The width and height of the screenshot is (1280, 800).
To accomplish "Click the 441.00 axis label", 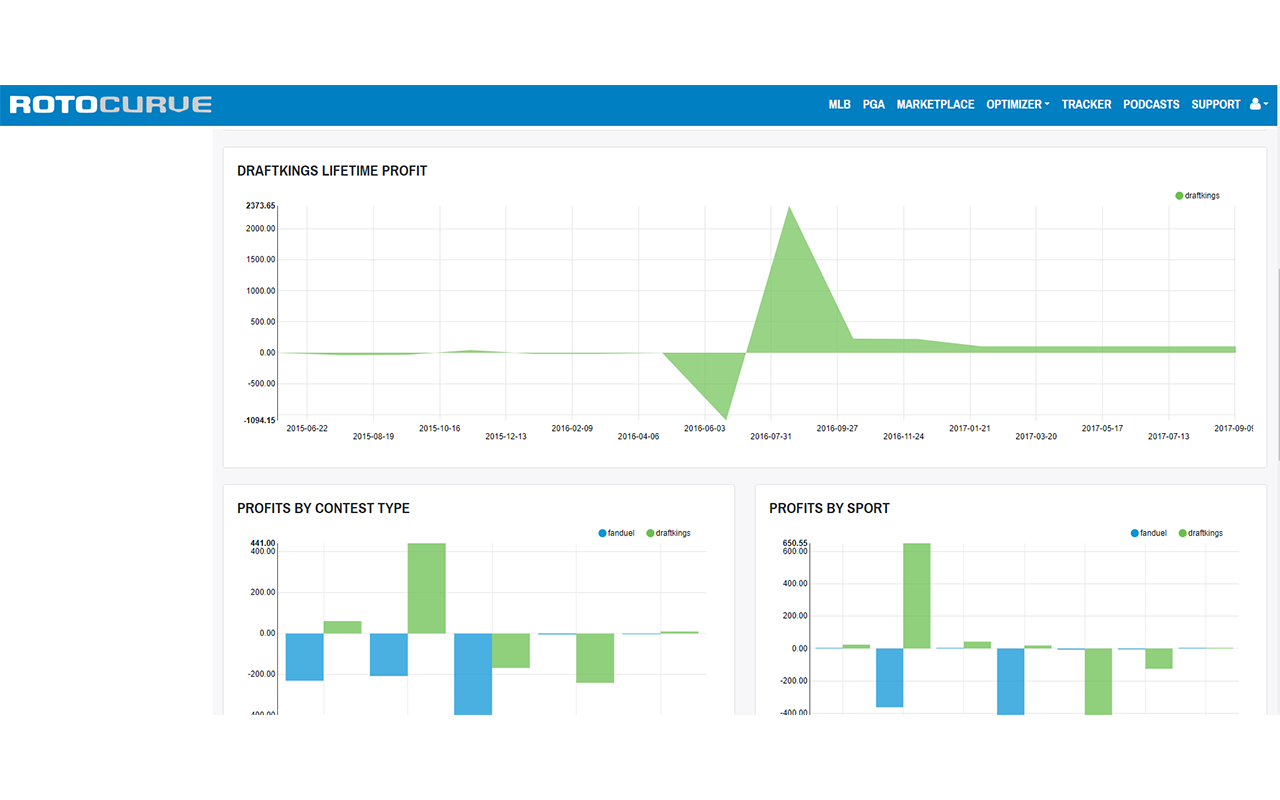I will (x=263, y=543).
